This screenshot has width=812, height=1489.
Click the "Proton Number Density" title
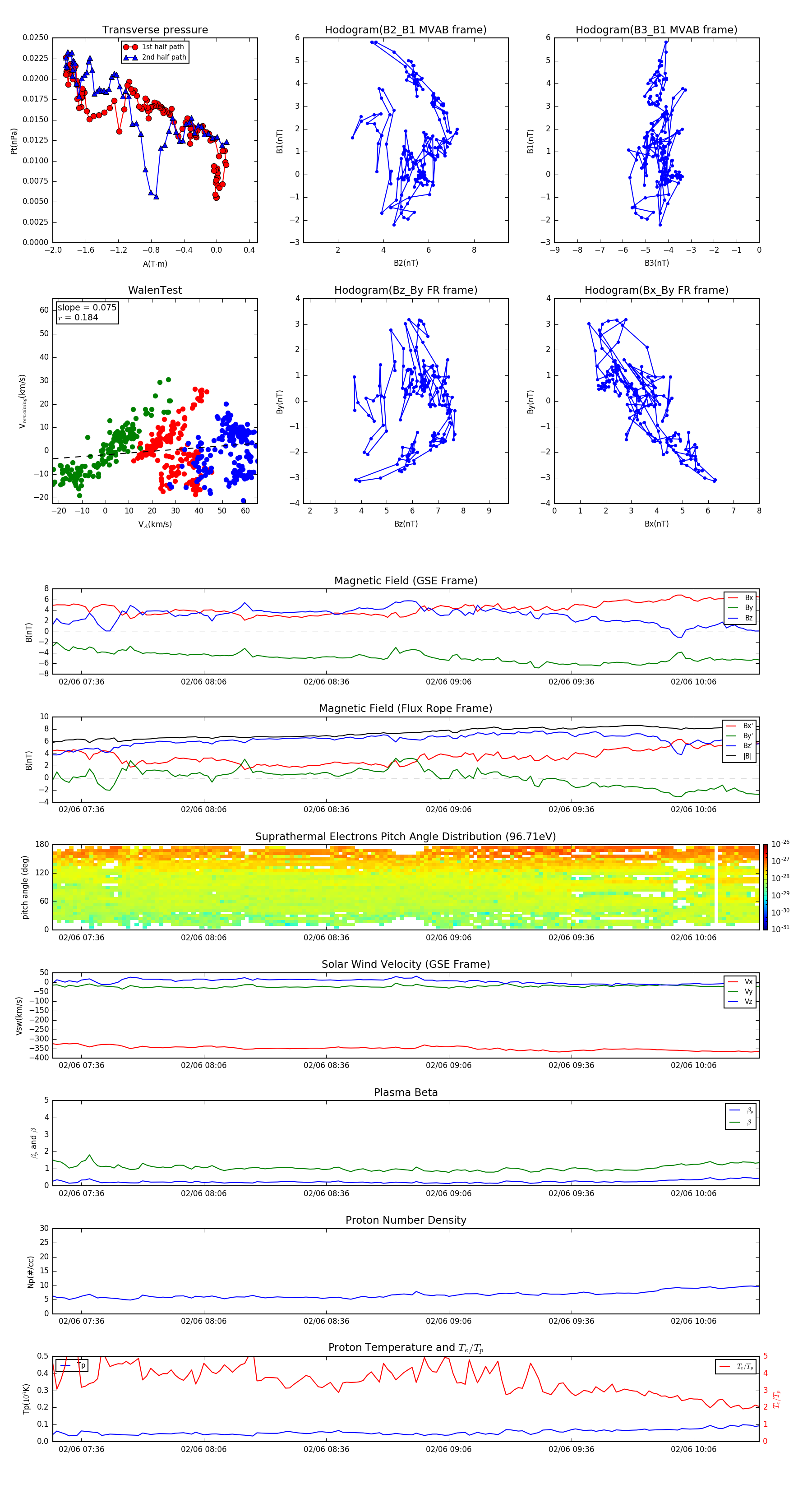click(406, 1220)
